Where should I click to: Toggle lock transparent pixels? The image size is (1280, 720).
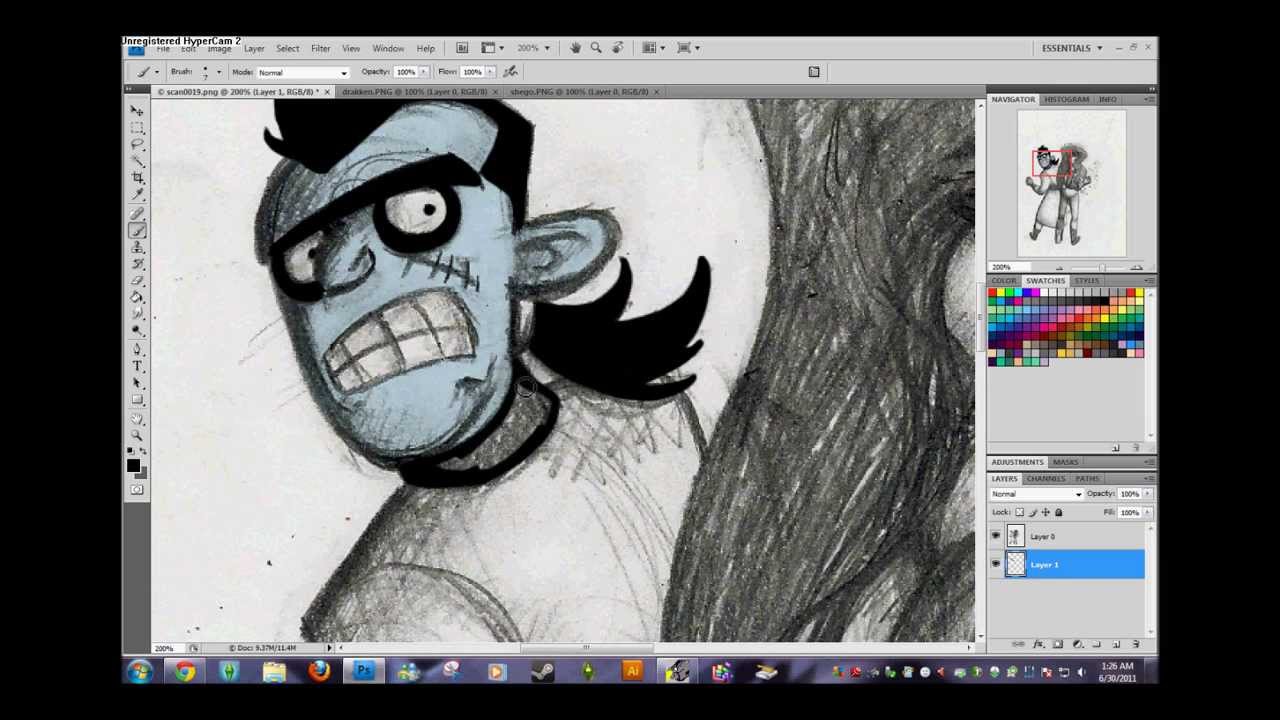1019,513
